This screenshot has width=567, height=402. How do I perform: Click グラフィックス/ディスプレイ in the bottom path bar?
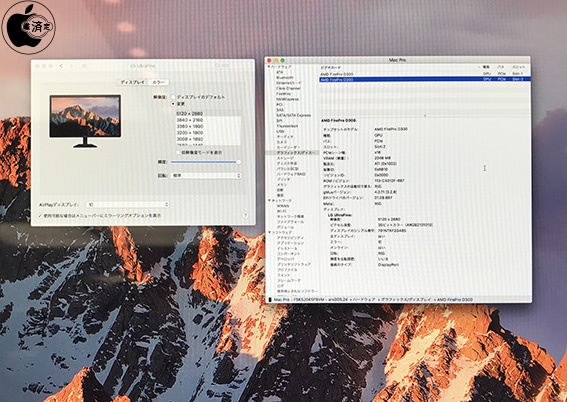(406, 300)
